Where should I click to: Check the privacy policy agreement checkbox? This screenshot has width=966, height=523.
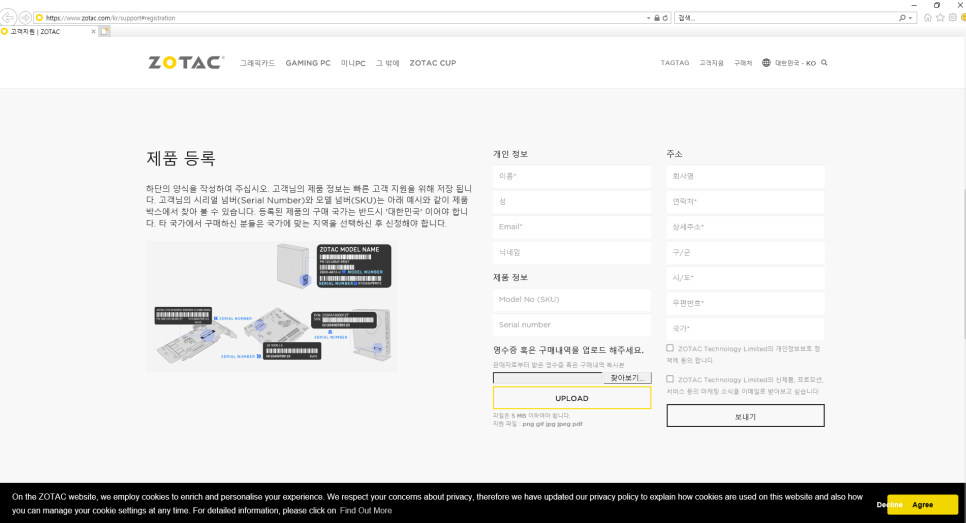pos(670,348)
